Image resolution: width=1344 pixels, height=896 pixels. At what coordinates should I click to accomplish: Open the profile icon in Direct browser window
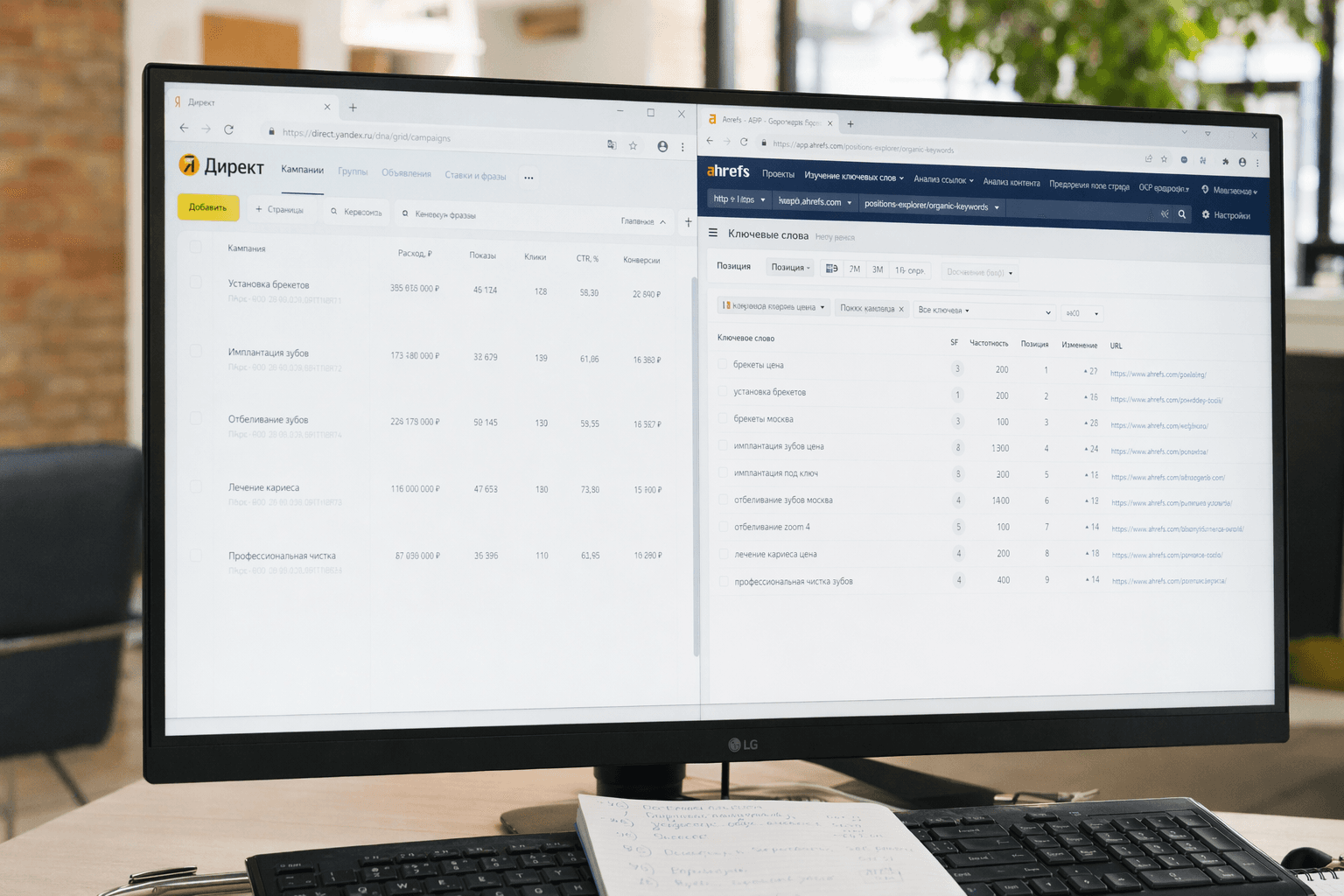pos(662,146)
